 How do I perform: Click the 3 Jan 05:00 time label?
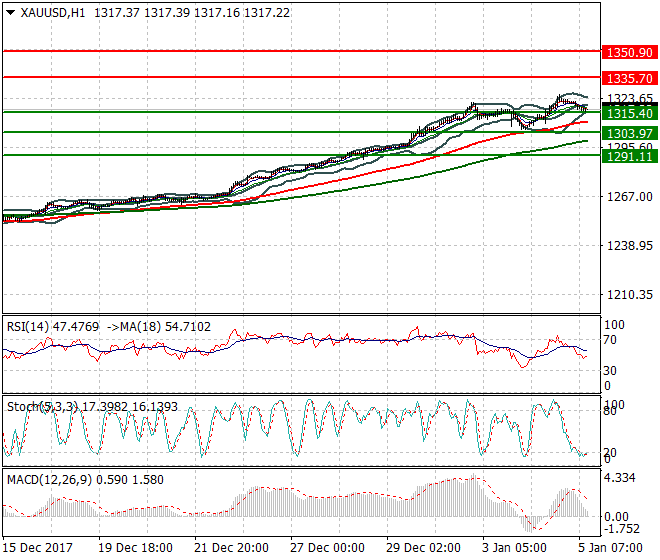click(x=514, y=548)
